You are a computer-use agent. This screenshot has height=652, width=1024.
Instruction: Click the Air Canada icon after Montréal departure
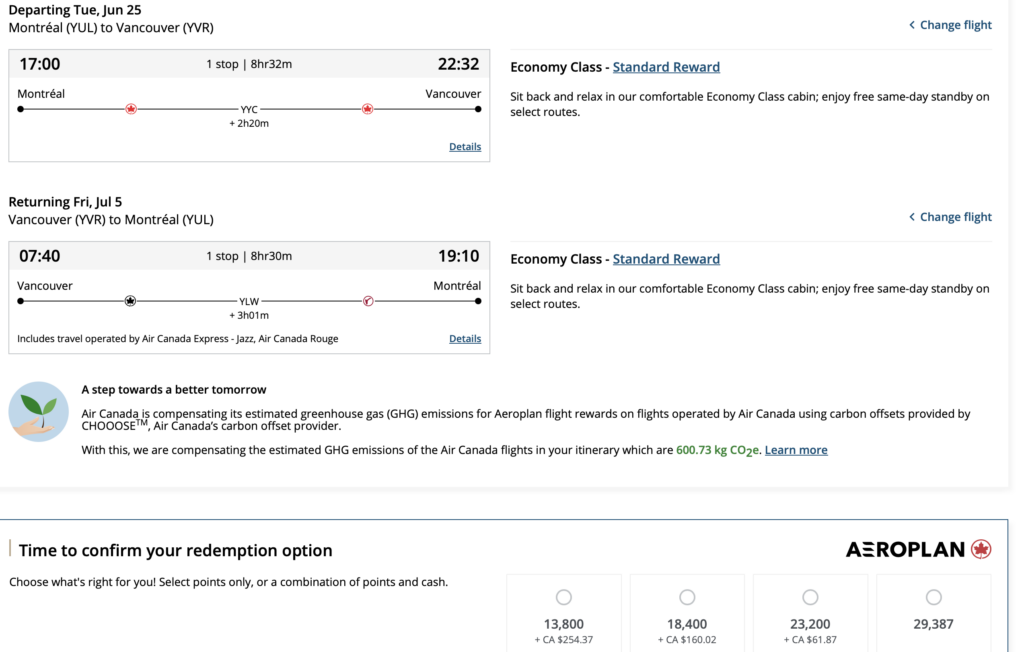click(x=131, y=109)
